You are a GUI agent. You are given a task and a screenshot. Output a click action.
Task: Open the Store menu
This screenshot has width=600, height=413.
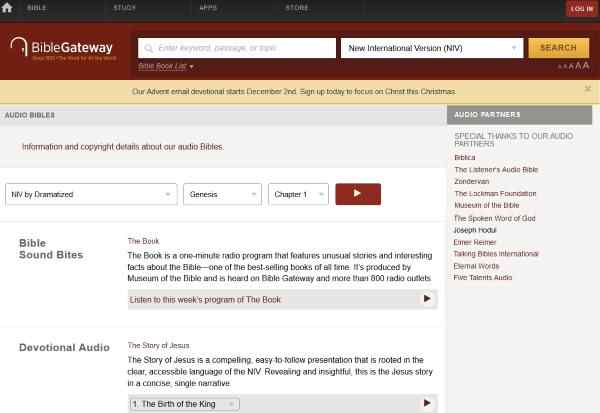(297, 8)
